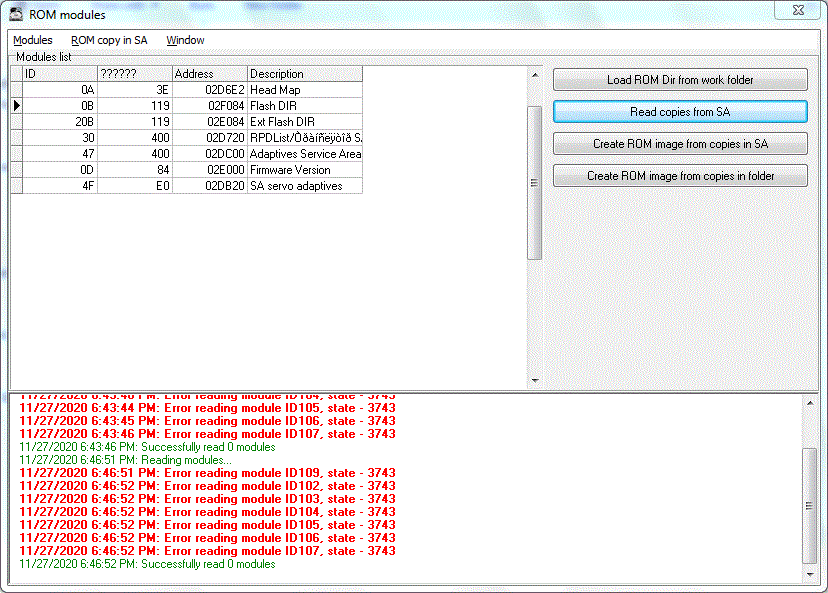Click Create ROM image from copies in folder

(680, 176)
